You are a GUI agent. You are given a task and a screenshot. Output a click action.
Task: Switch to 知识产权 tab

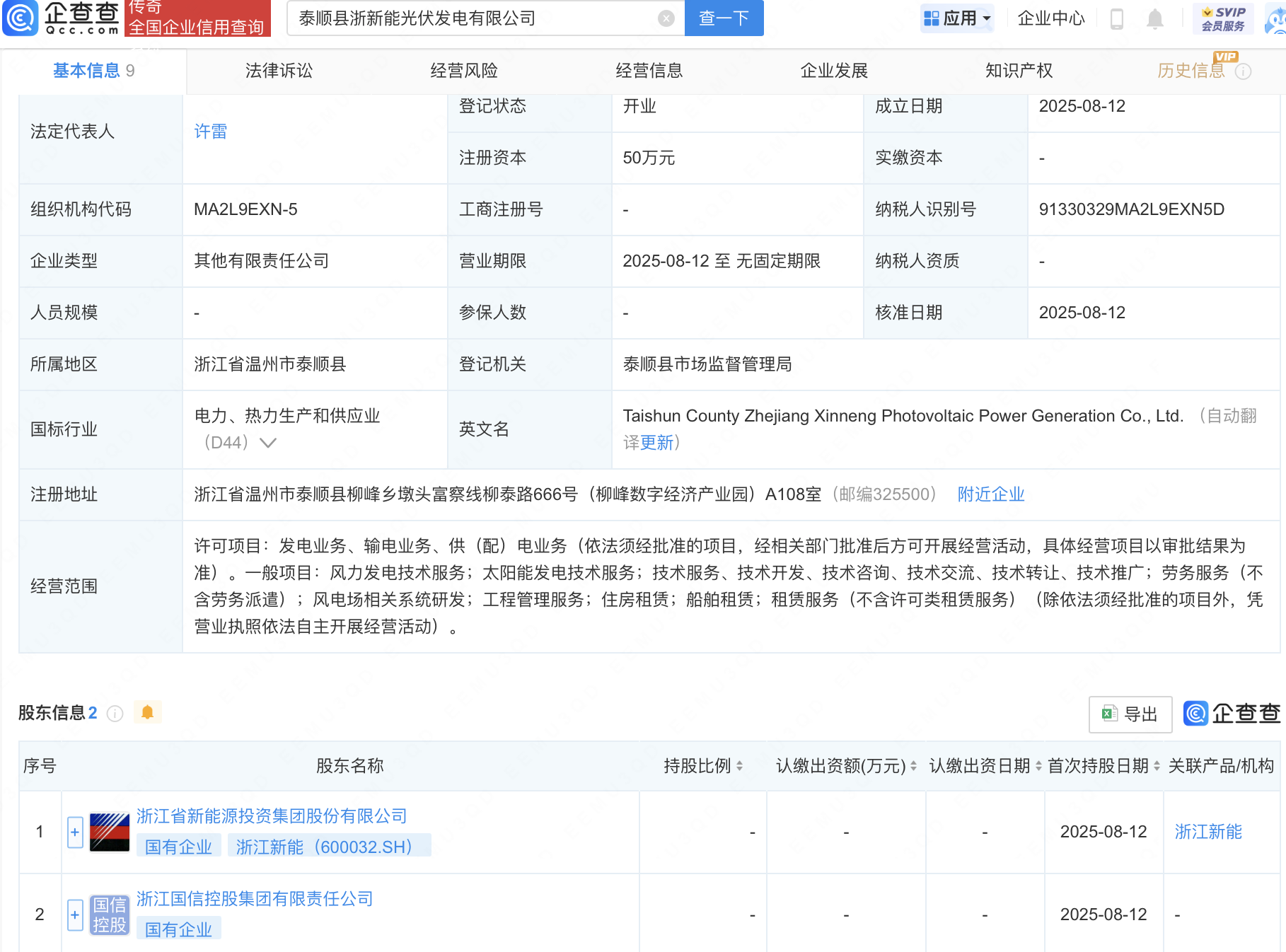(1019, 71)
